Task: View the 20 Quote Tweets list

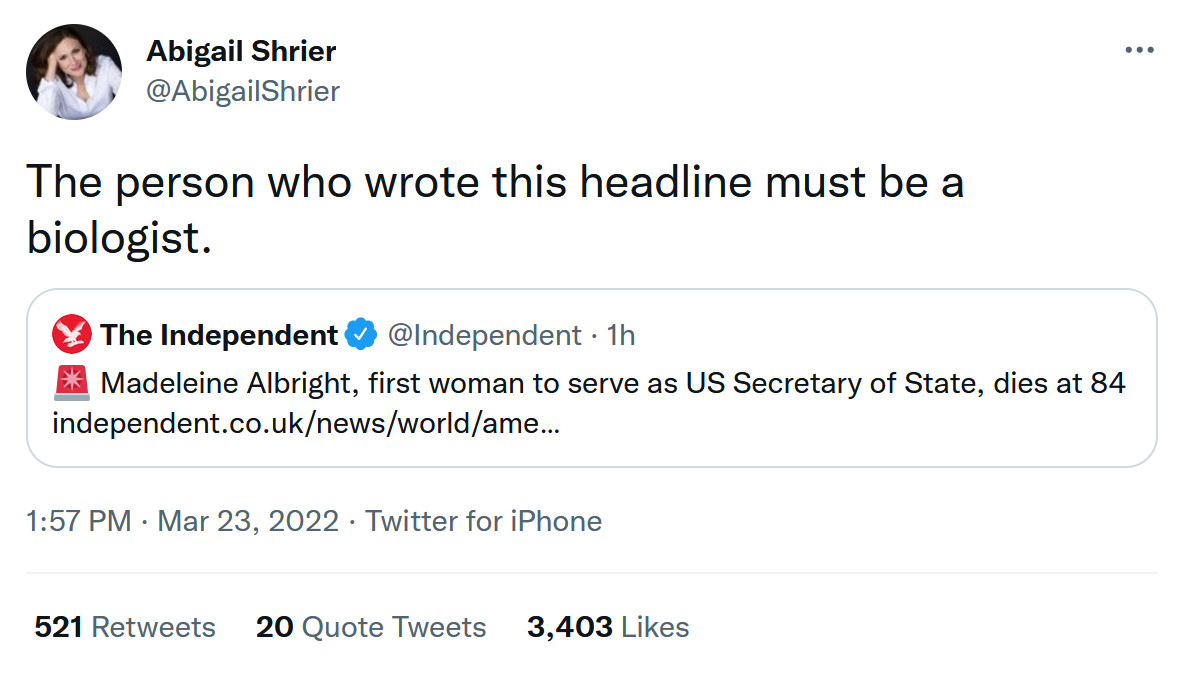Action: [x=371, y=627]
